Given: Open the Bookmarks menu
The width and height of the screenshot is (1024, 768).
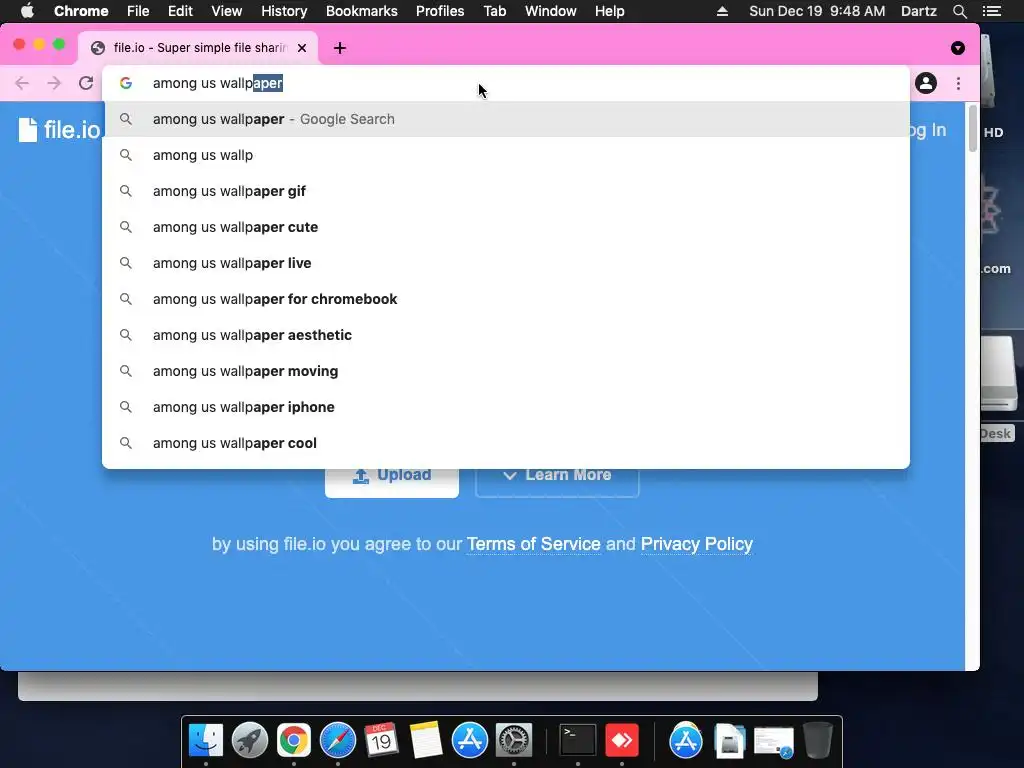Looking at the screenshot, I should (362, 11).
